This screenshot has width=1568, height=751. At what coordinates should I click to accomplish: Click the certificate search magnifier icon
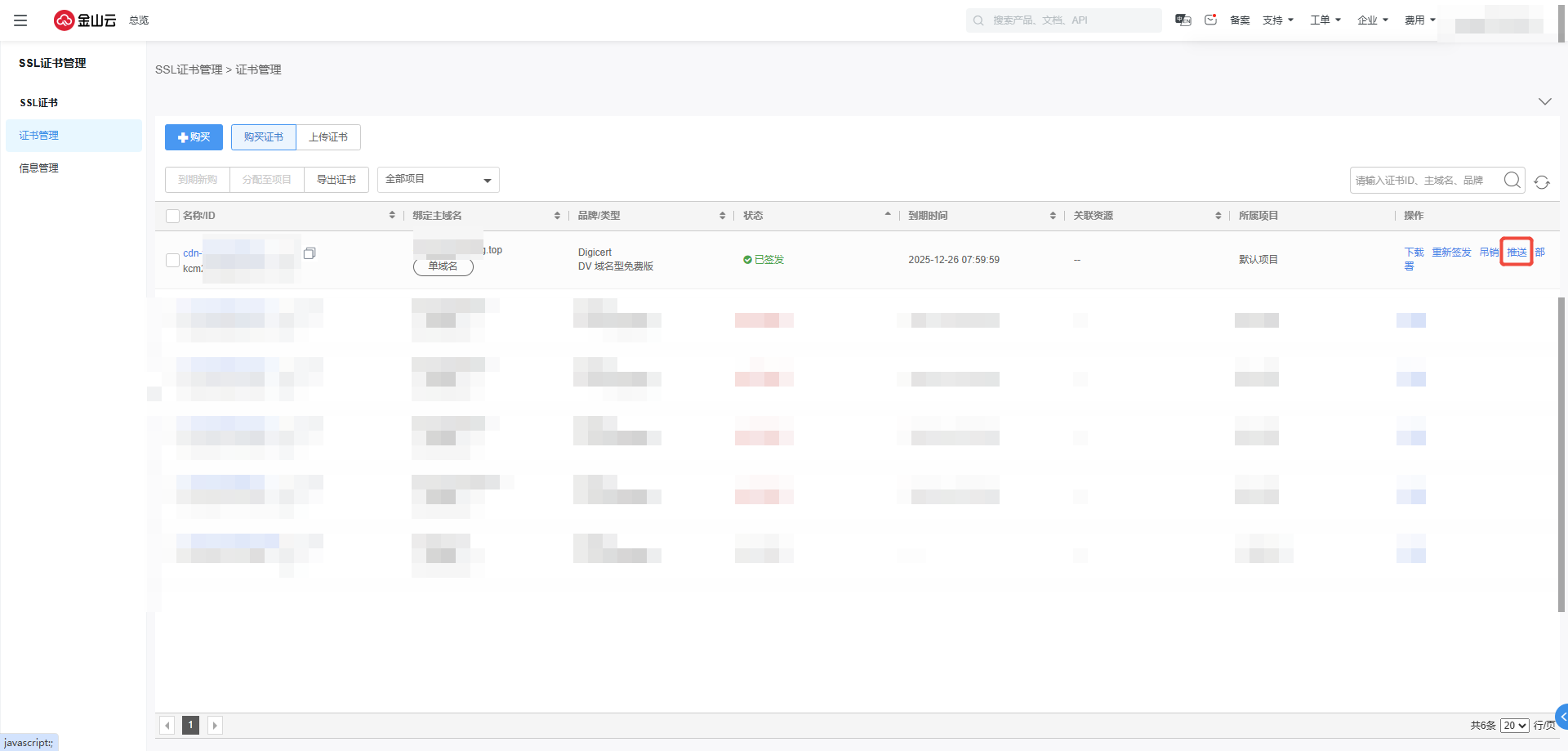[x=1512, y=180]
